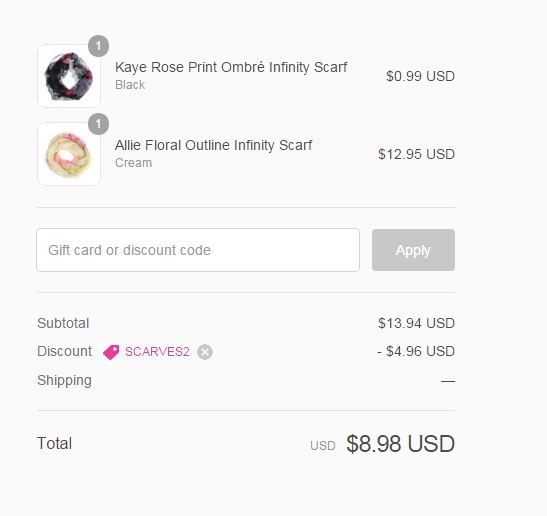Click the $8.98 USD total amount

400,444
